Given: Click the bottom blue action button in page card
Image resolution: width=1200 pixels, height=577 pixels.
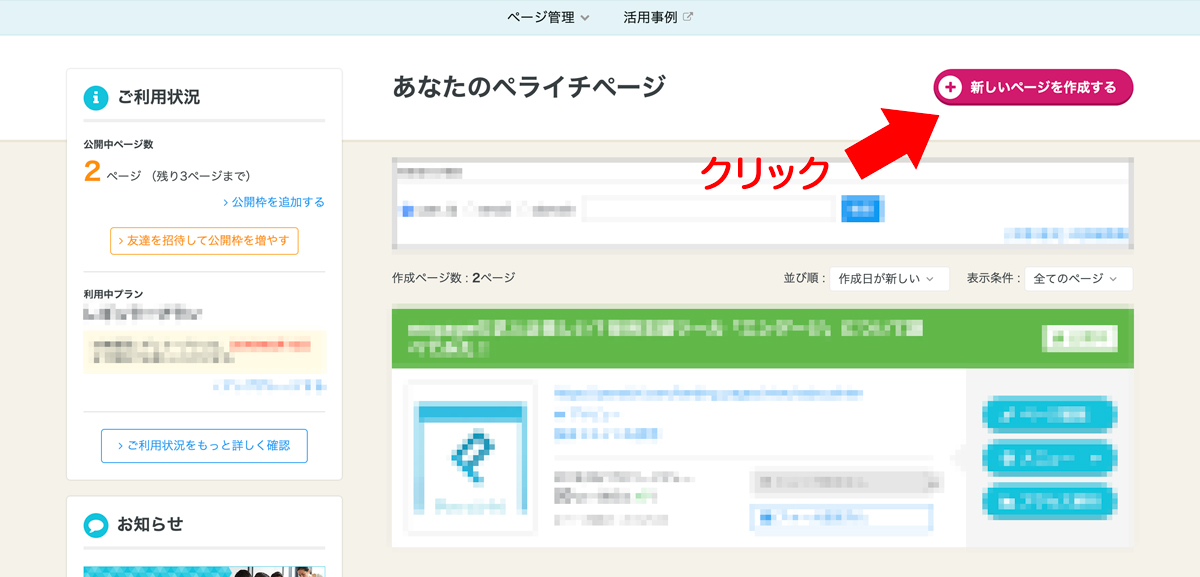Looking at the screenshot, I should (1049, 501).
